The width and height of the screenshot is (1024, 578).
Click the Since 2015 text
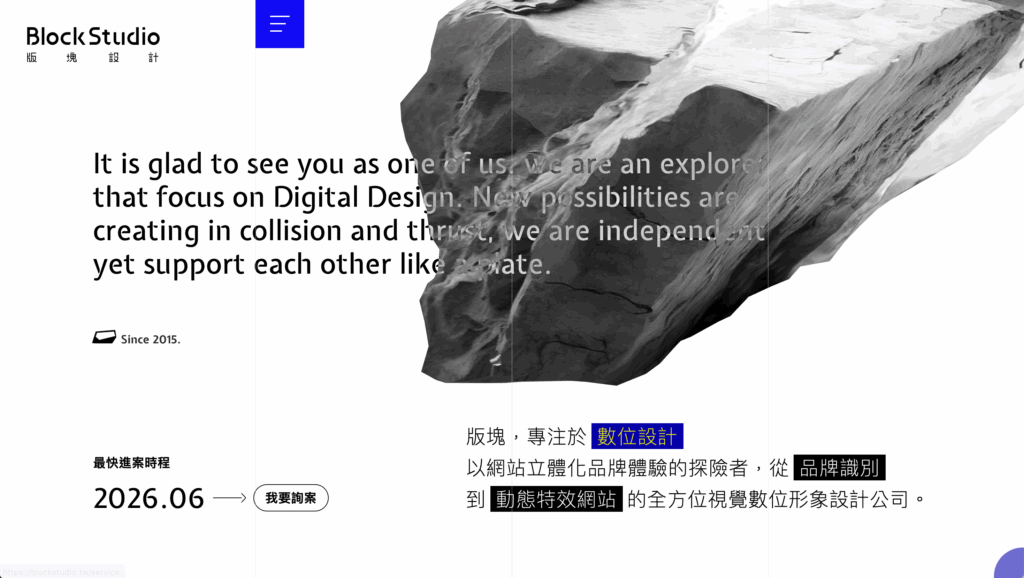150,339
